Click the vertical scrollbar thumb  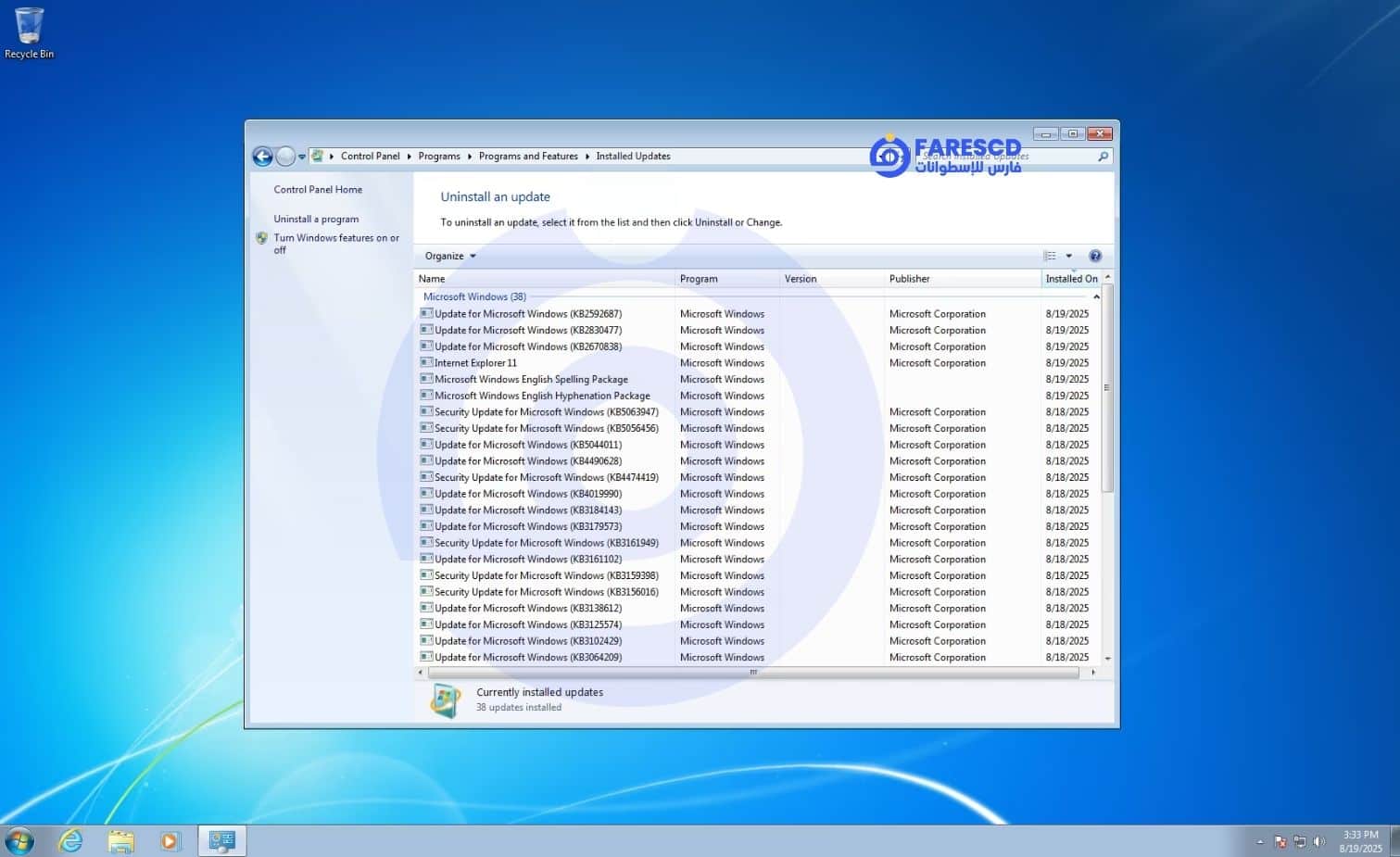point(1107,388)
